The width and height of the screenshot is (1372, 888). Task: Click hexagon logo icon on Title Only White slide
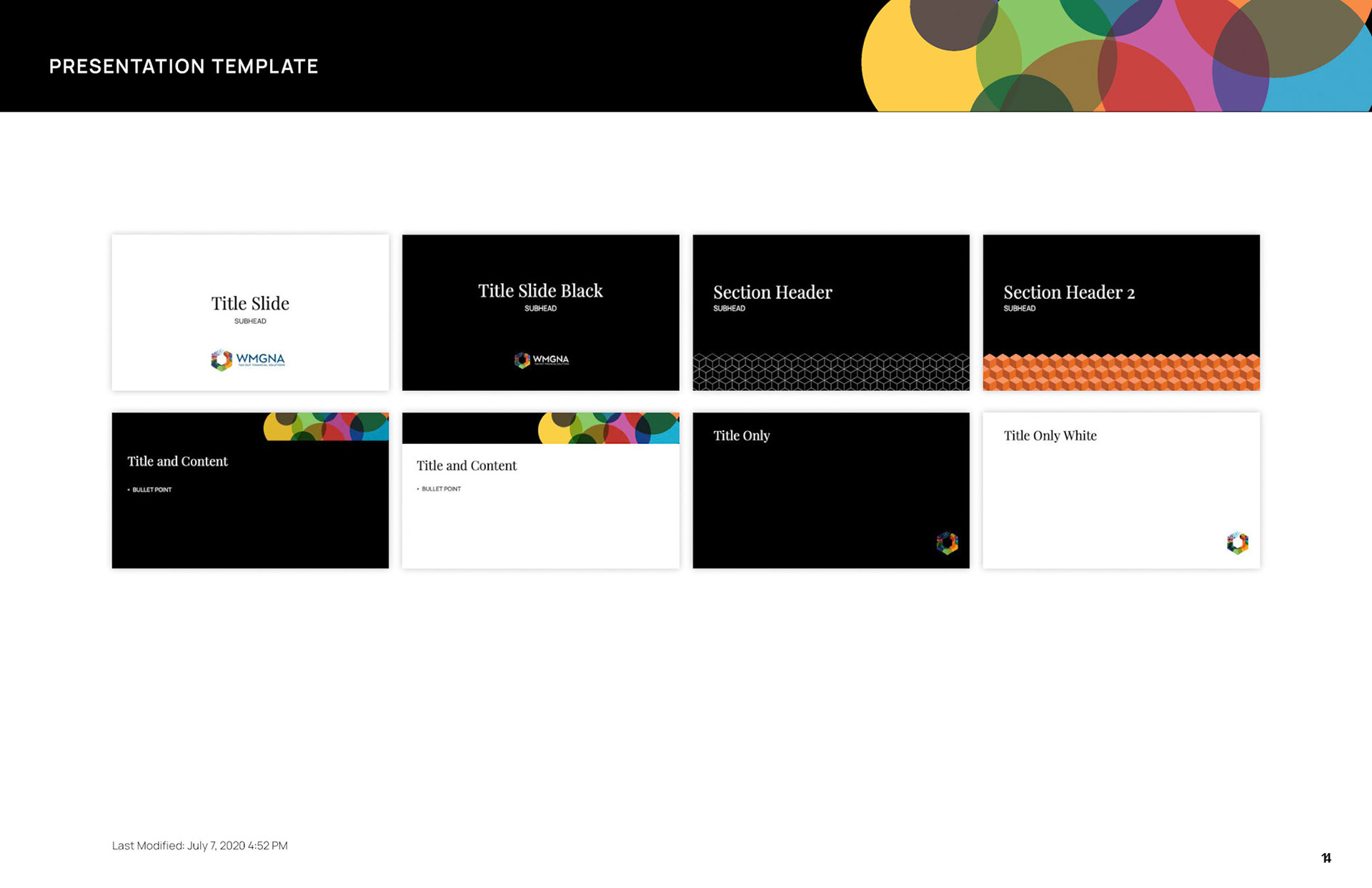[1237, 543]
